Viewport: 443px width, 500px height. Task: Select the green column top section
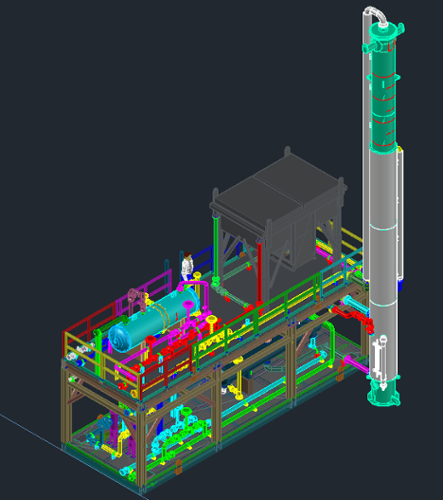pos(384,87)
